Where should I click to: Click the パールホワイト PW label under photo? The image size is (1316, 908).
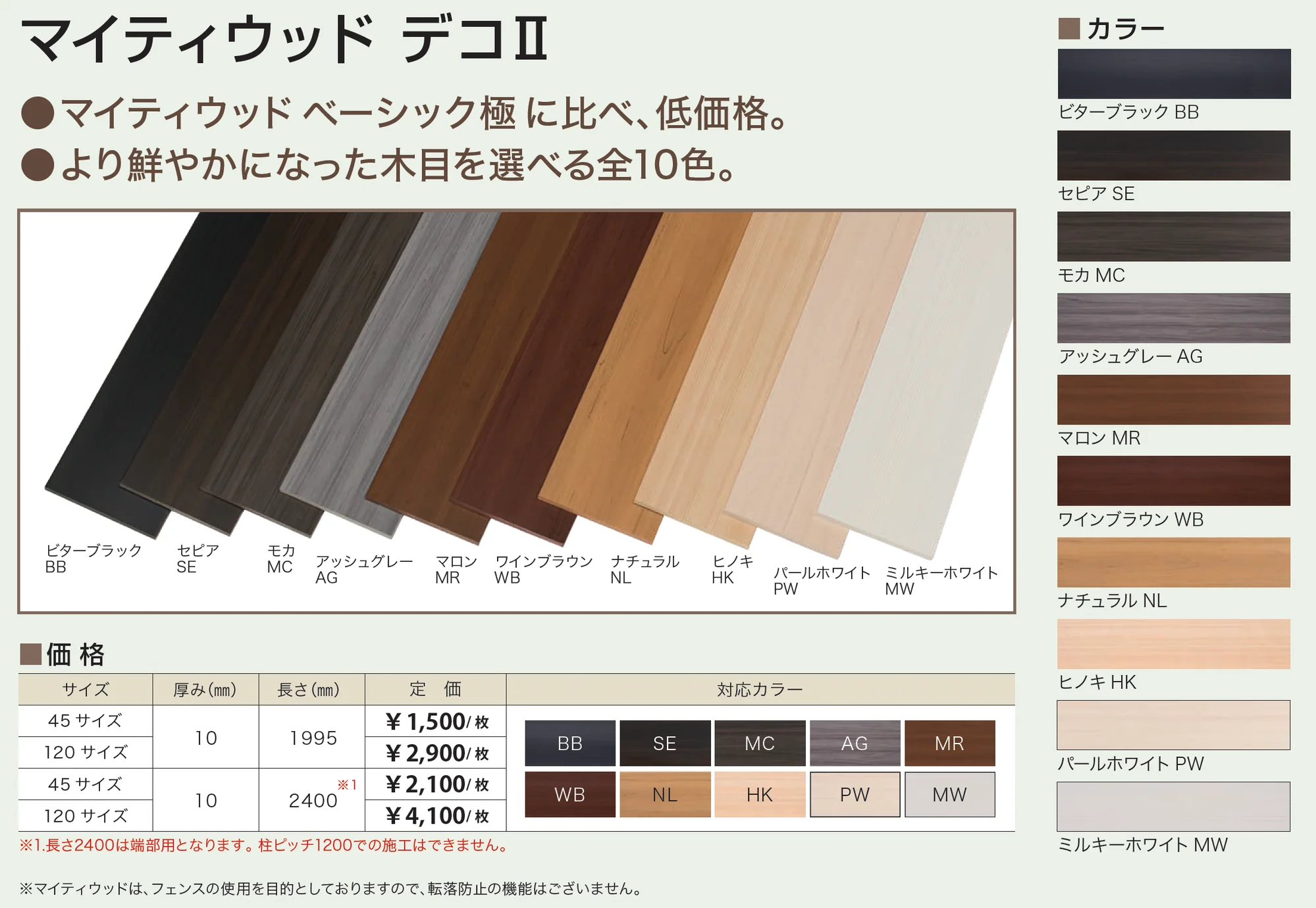(x=822, y=580)
